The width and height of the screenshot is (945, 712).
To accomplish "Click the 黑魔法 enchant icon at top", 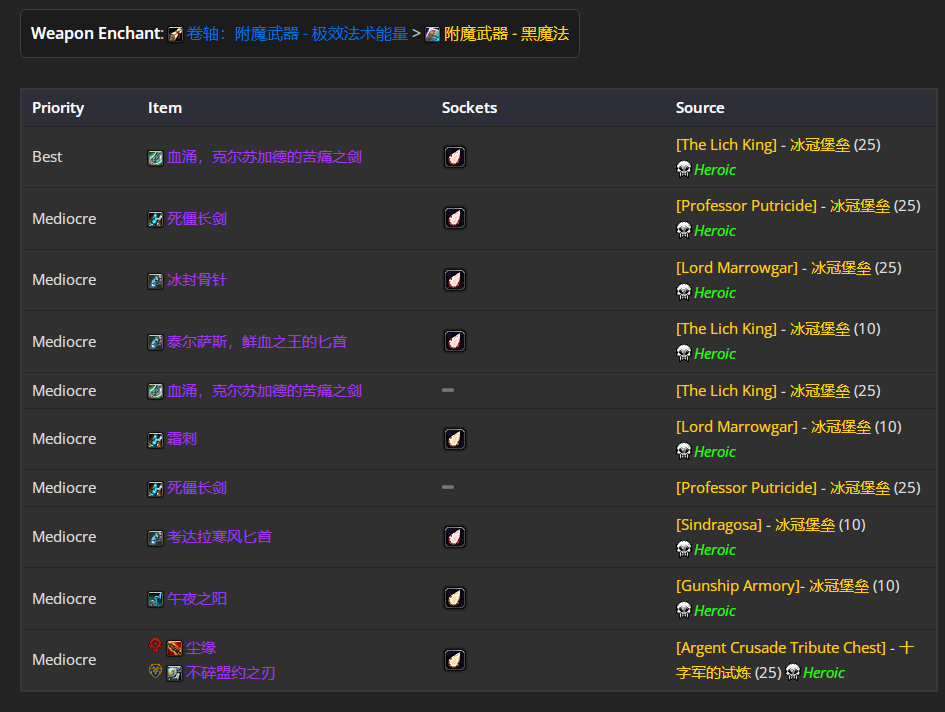I will 432,35.
